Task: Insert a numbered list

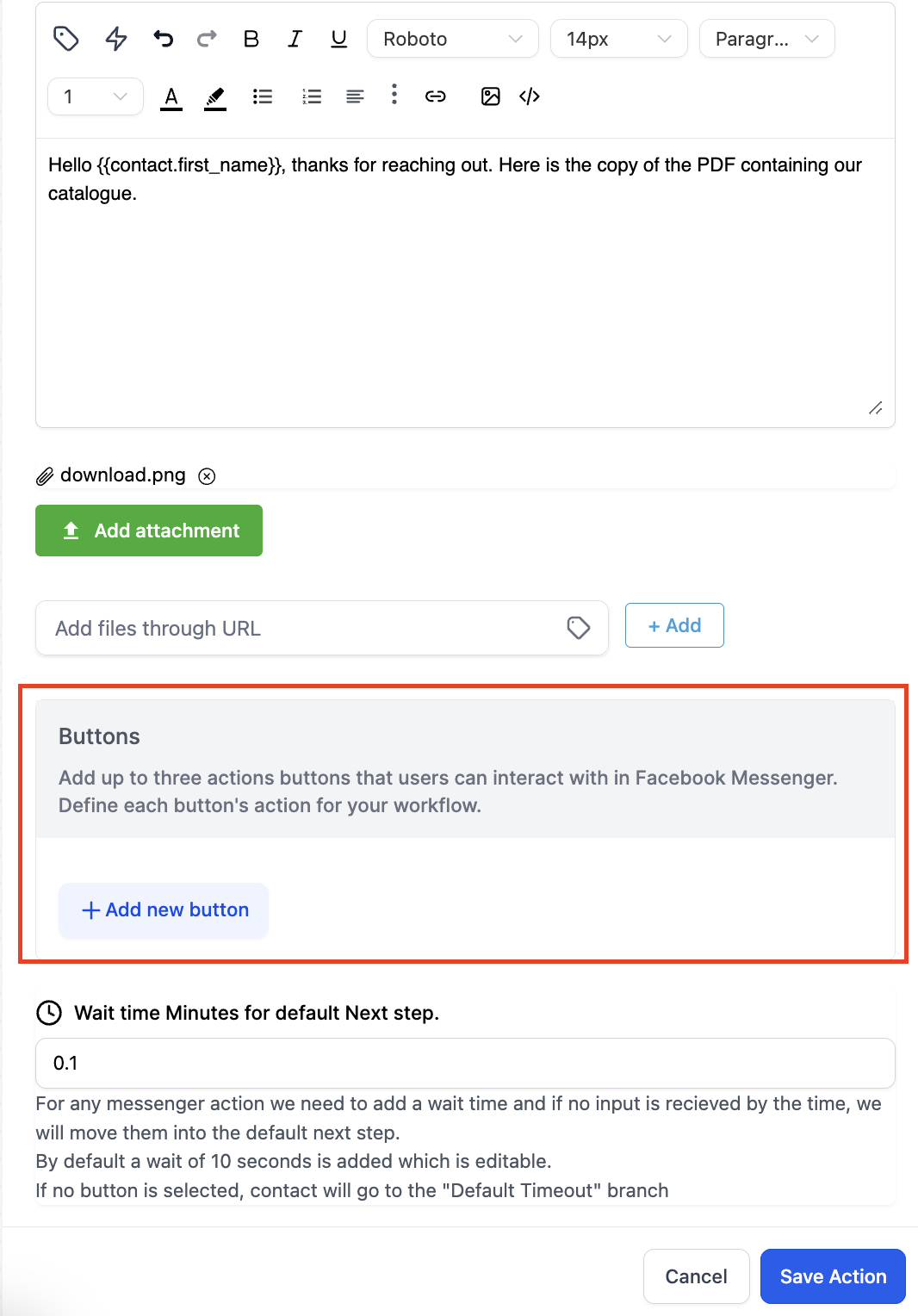Action: pyautogui.click(x=312, y=96)
